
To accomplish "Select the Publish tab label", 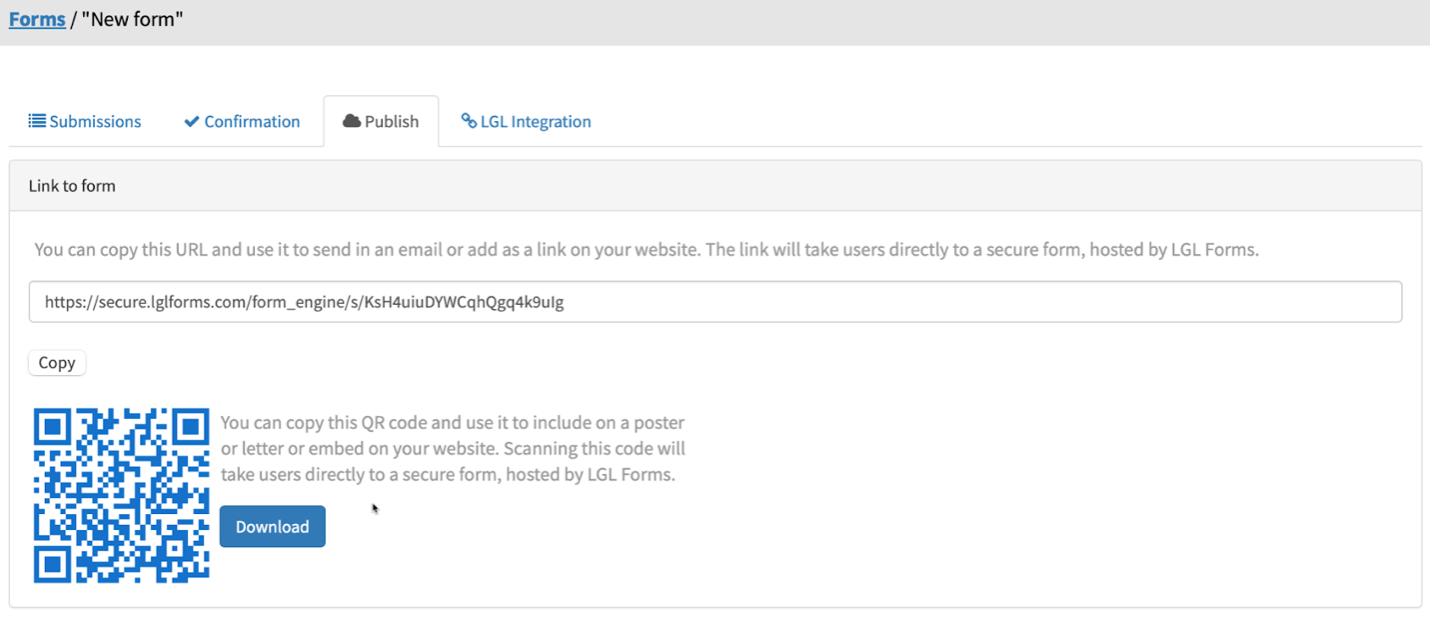I will [x=391, y=121].
